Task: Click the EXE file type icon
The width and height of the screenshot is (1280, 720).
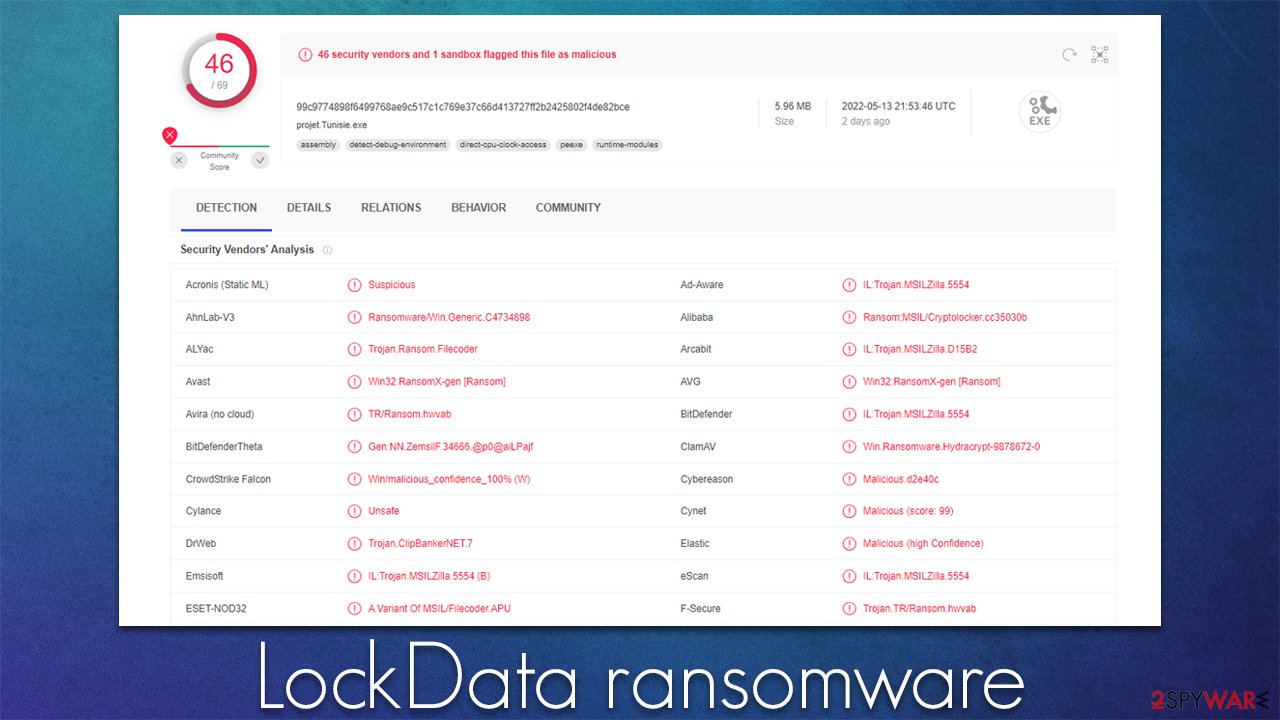Action: pos(1040,111)
